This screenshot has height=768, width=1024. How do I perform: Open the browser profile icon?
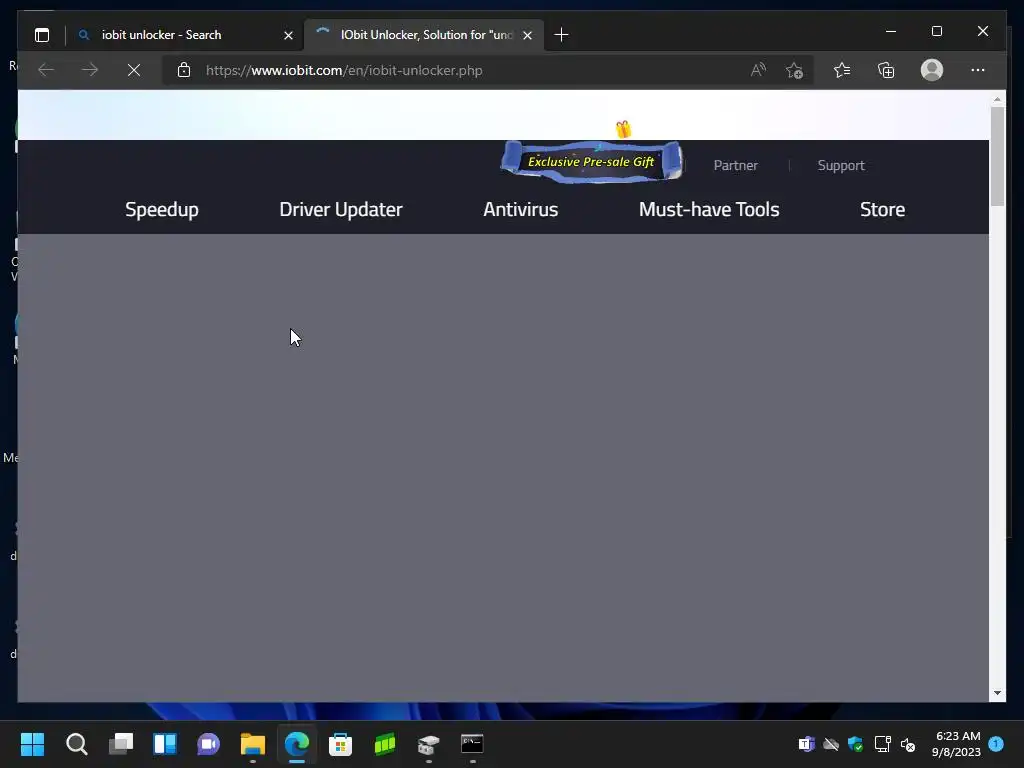932,70
